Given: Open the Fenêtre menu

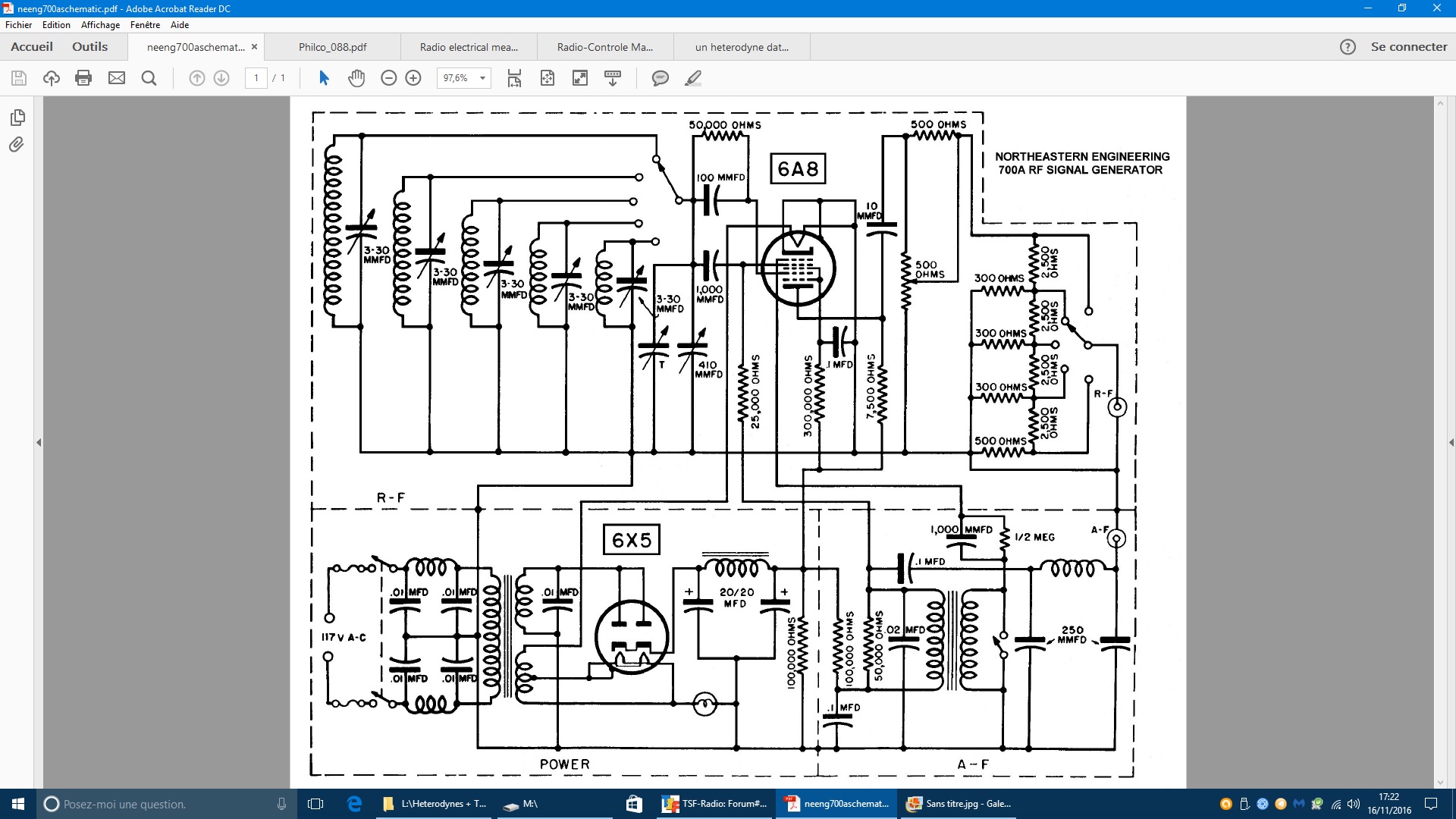Looking at the screenshot, I should click(145, 25).
